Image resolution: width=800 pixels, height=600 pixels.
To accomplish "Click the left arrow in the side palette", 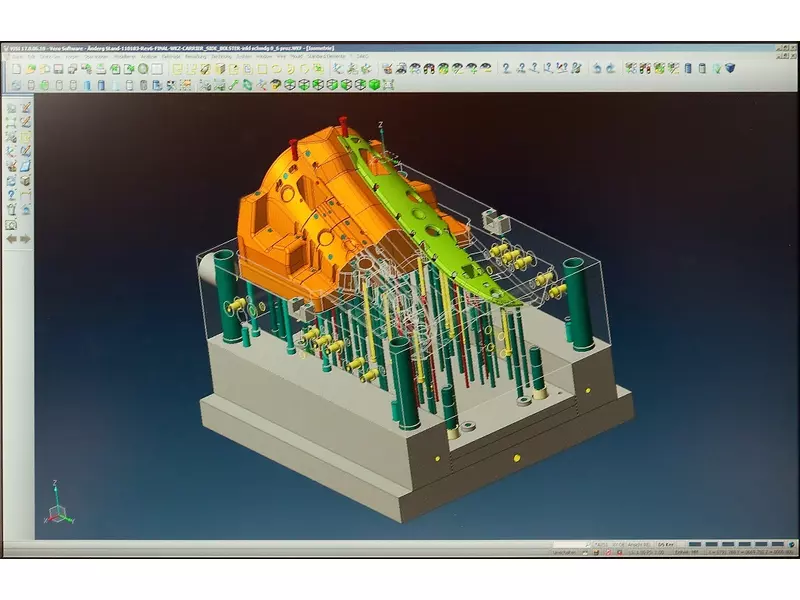I will pyautogui.click(x=11, y=239).
